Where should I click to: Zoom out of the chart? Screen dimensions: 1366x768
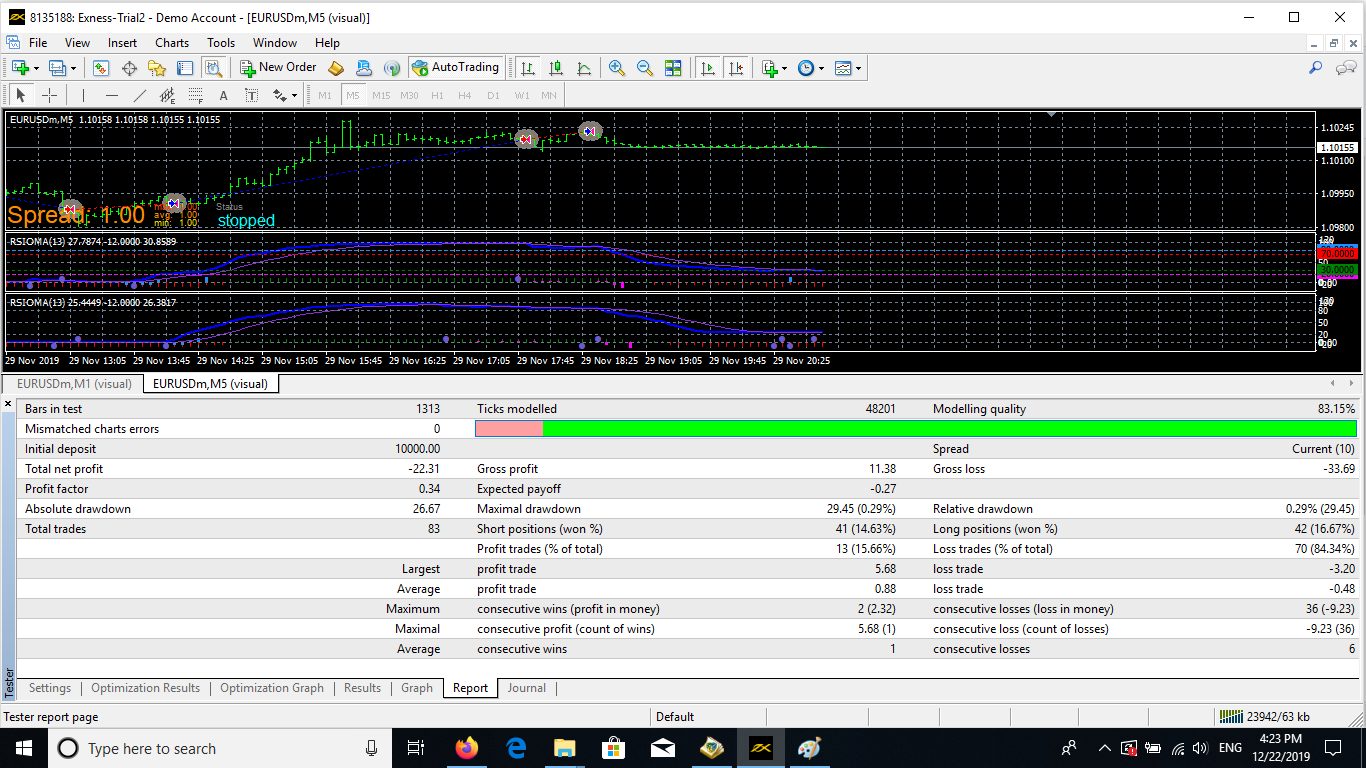645,68
